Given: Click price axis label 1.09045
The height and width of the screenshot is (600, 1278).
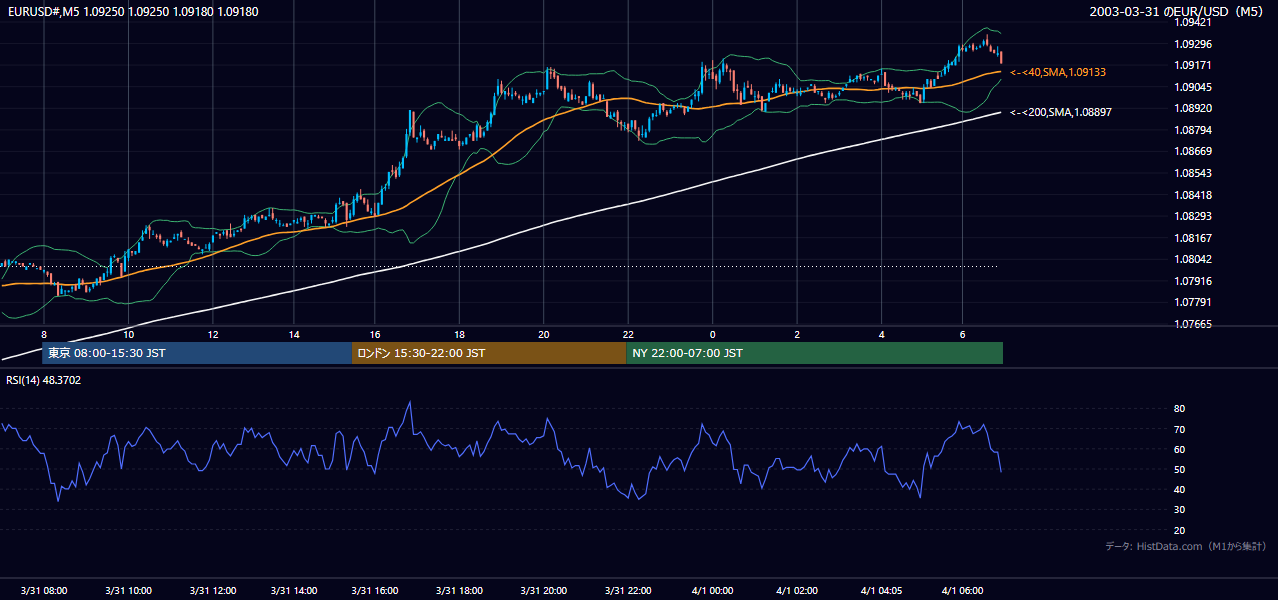Looking at the screenshot, I should coord(1193,87).
